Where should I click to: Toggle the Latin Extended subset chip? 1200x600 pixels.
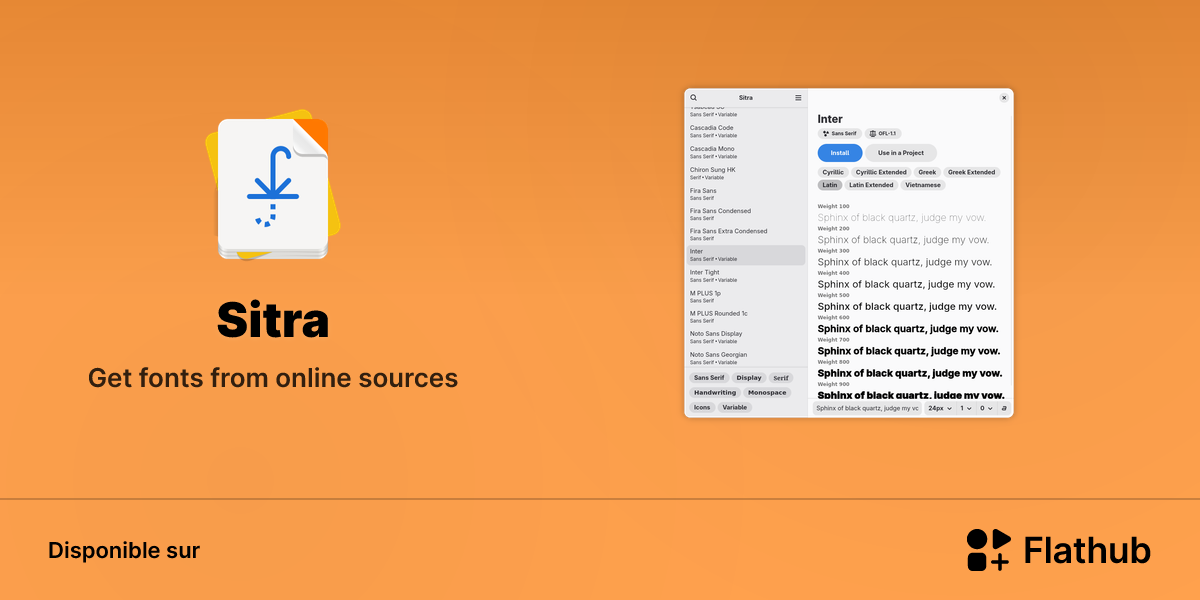[872, 185]
